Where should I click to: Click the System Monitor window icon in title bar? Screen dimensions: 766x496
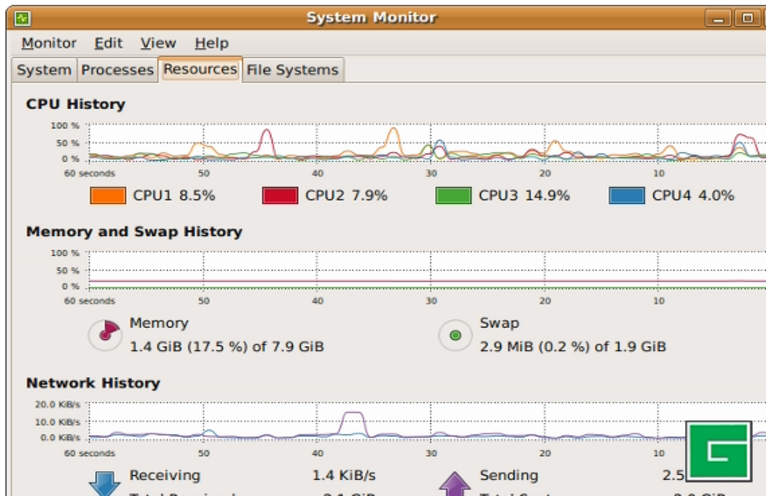coord(22,18)
